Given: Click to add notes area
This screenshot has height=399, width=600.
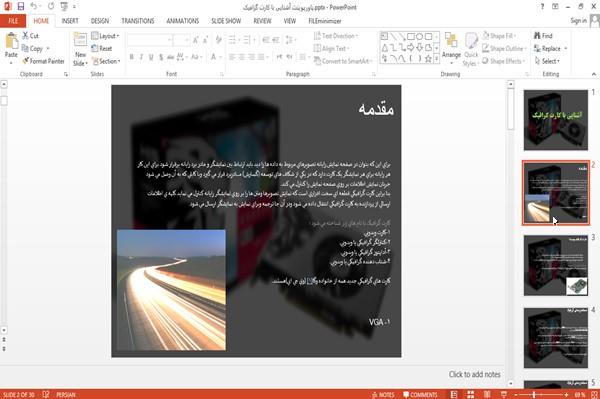Looking at the screenshot, I should [x=474, y=374].
